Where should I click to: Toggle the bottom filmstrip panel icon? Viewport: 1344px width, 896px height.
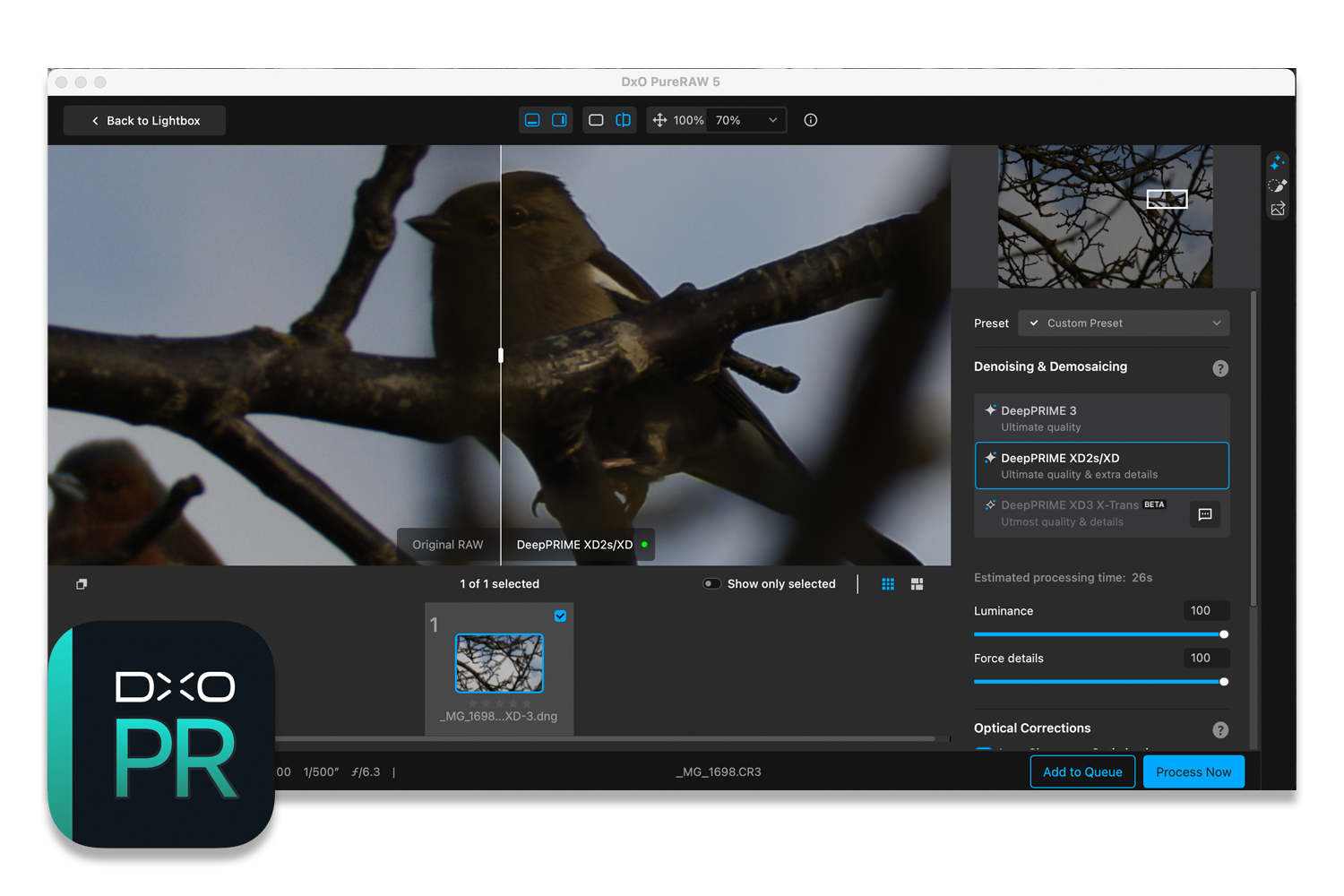(x=532, y=120)
